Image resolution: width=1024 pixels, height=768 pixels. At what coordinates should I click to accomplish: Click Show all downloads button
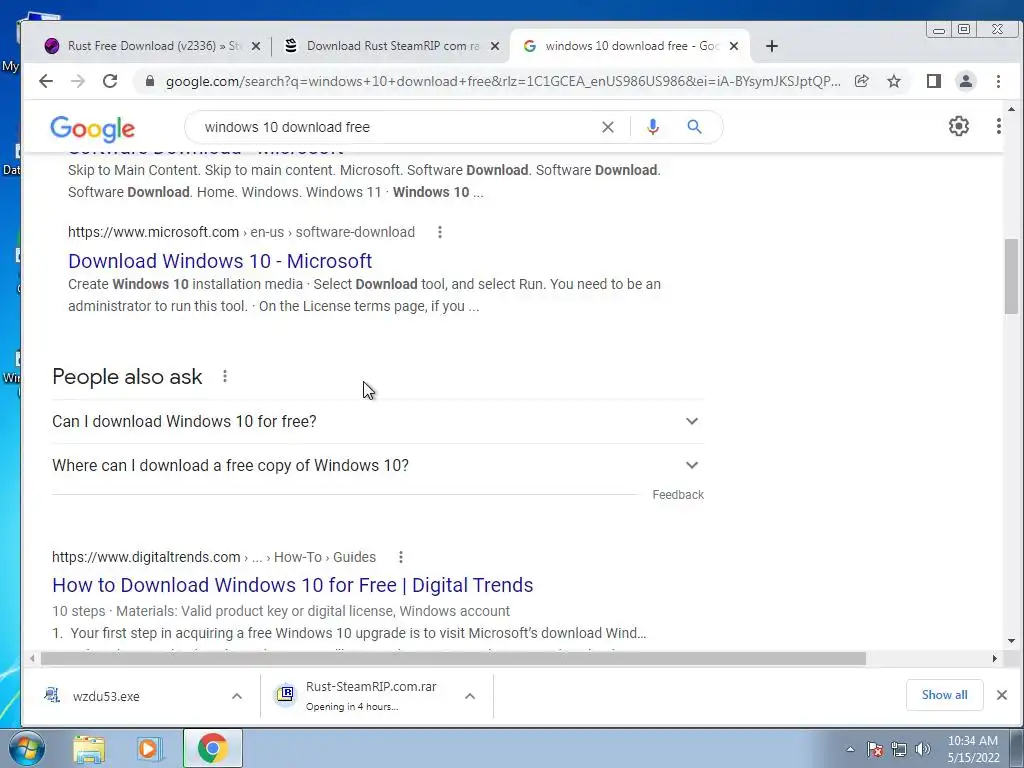[944, 695]
